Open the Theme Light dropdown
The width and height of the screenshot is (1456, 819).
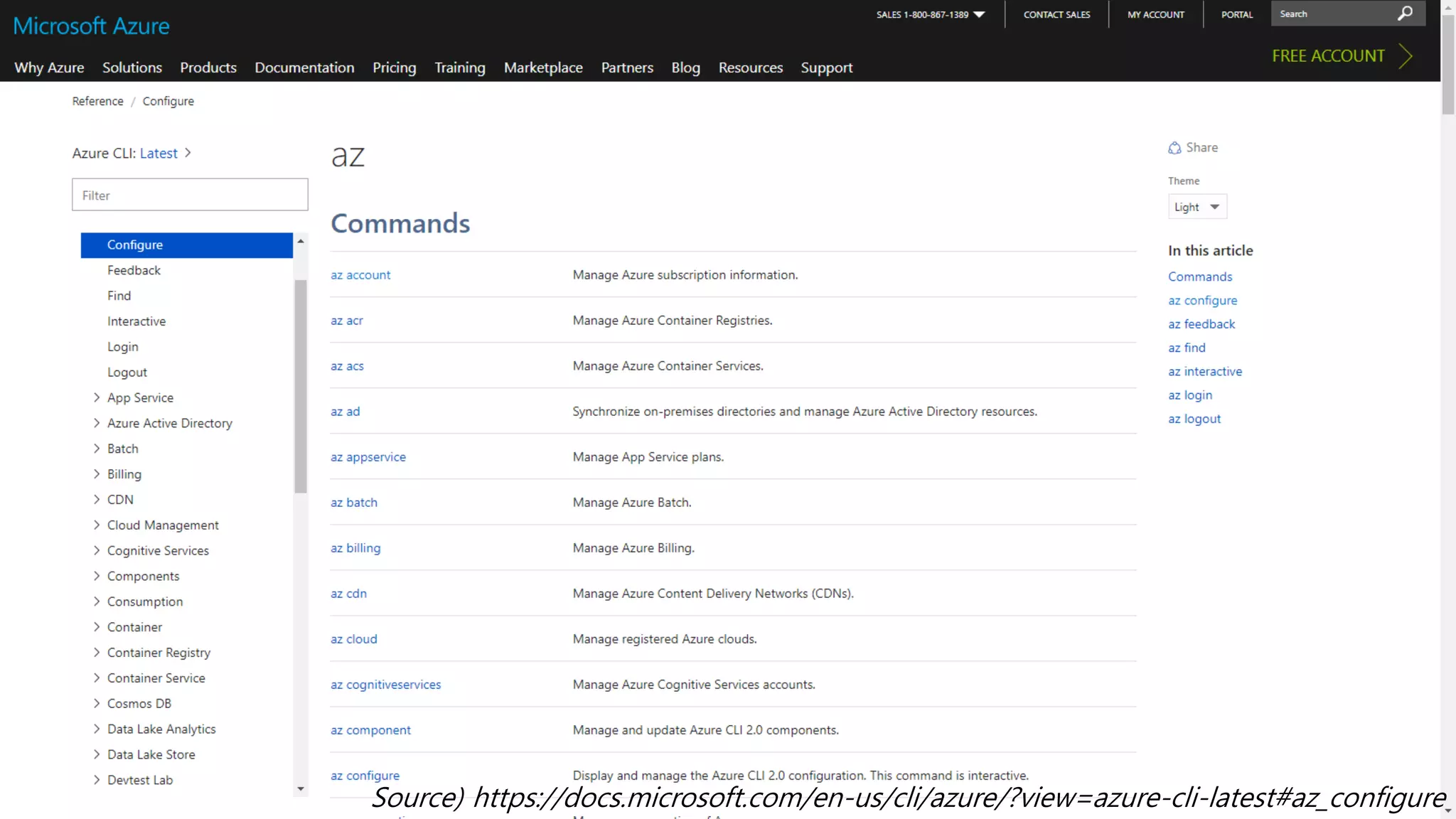click(1197, 207)
